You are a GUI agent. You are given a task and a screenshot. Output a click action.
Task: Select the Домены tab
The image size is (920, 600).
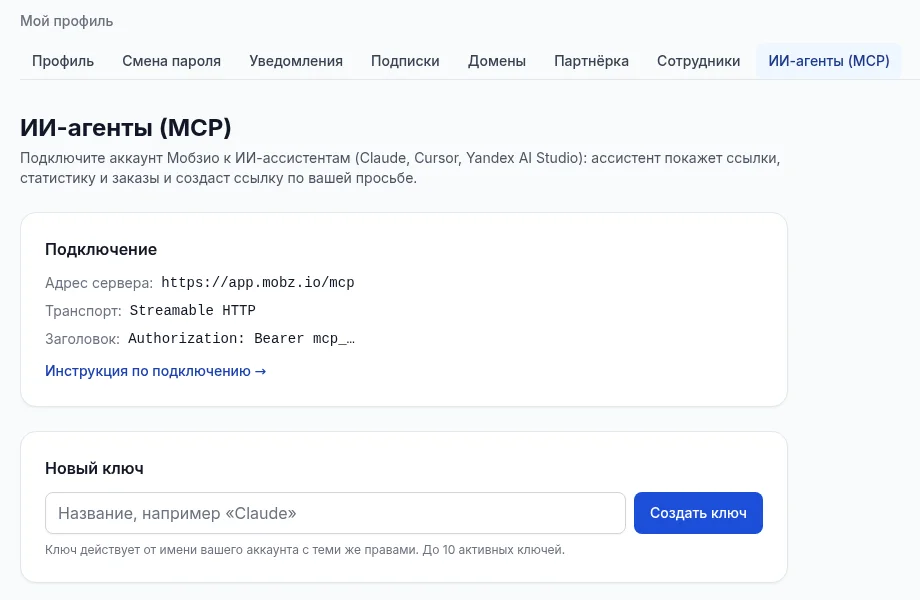(496, 61)
